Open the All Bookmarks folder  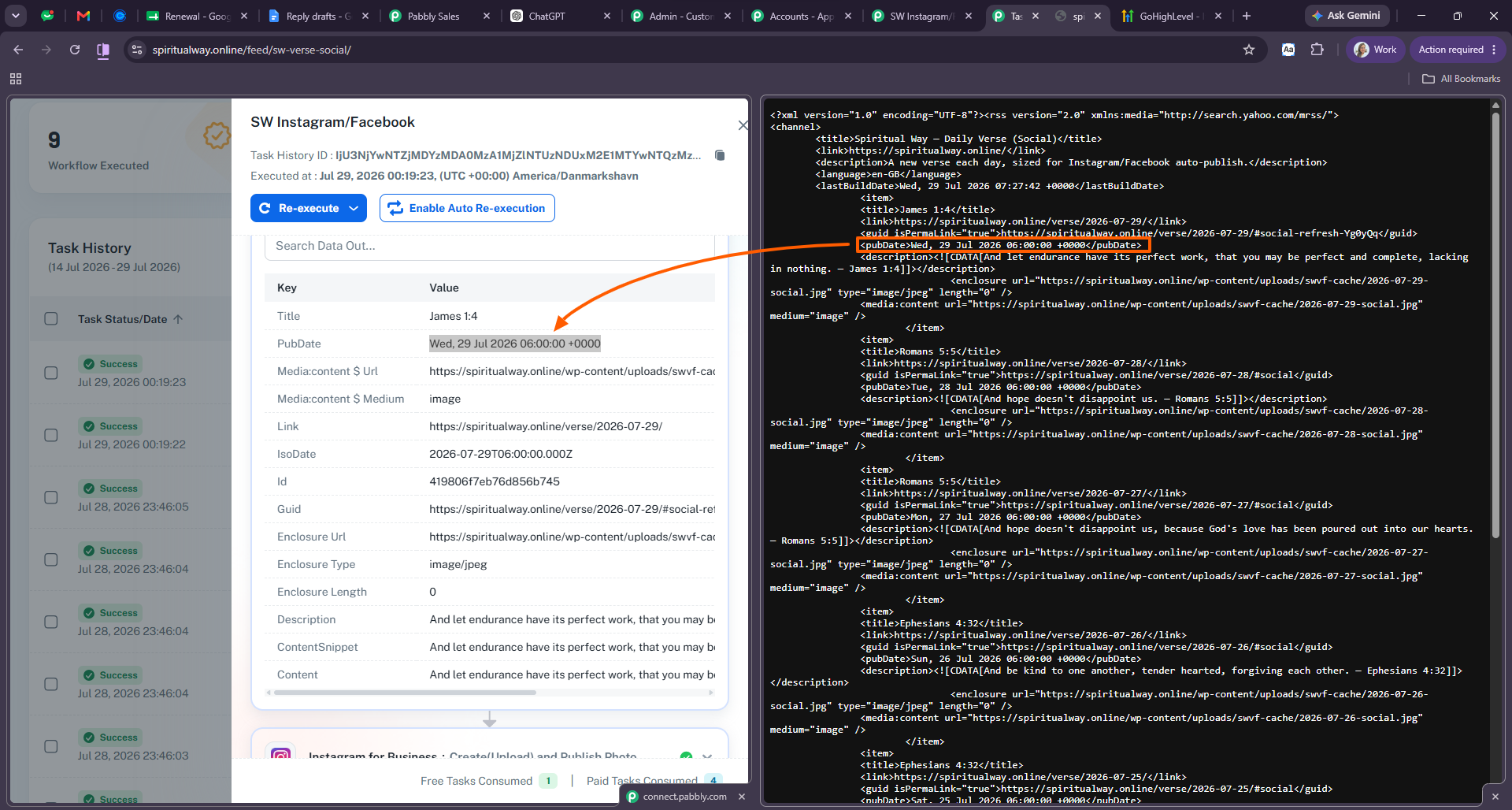1462,79
